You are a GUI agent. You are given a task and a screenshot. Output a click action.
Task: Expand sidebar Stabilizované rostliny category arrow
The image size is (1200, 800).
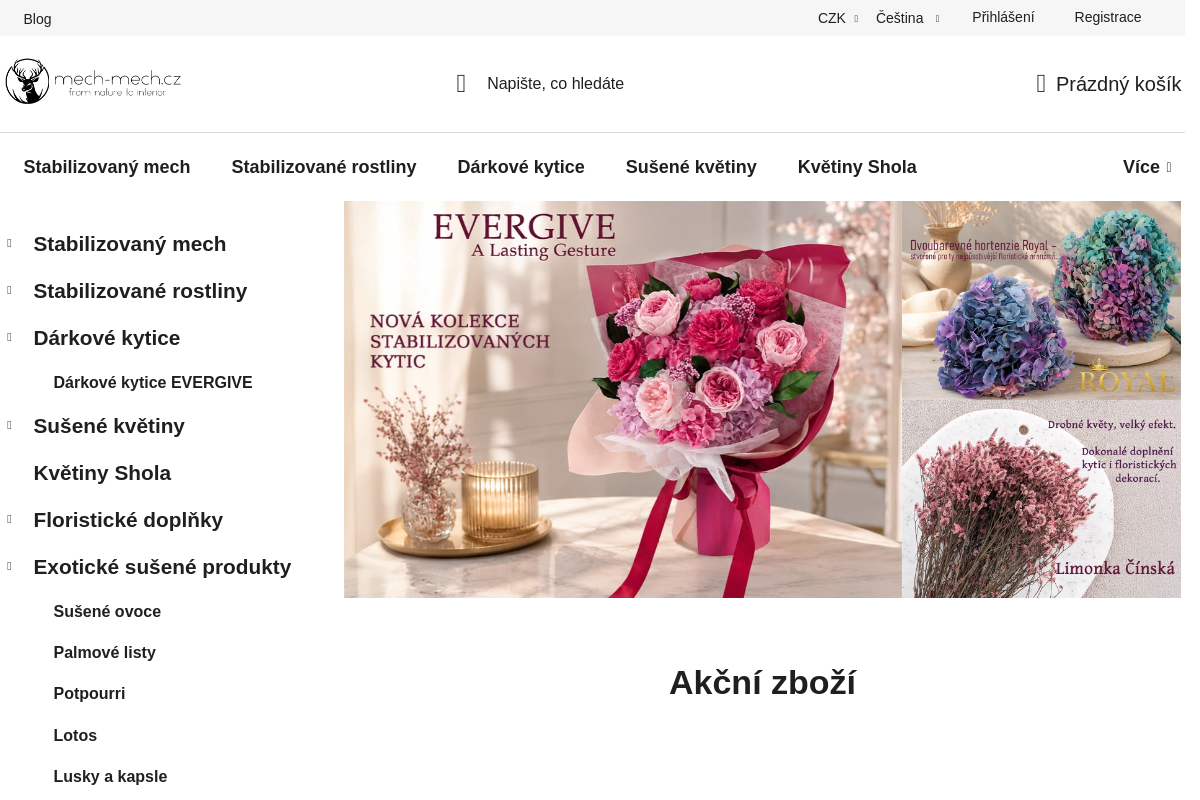(x=10, y=291)
